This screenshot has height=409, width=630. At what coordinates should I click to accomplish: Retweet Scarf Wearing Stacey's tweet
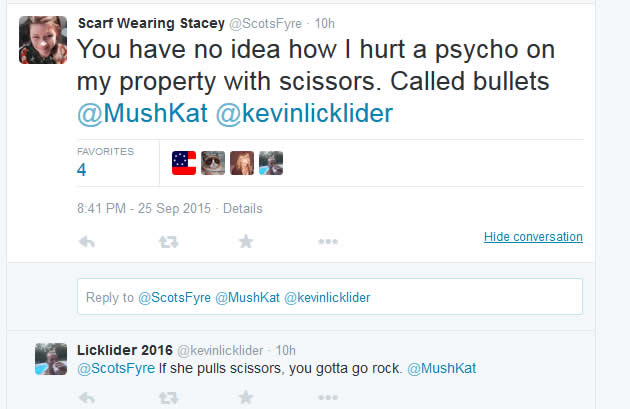coord(169,241)
